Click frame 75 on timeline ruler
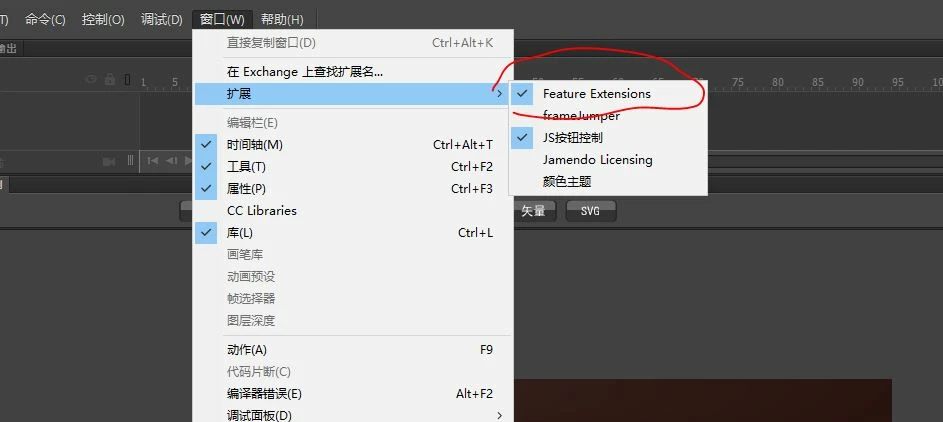The image size is (943, 422). click(x=737, y=82)
